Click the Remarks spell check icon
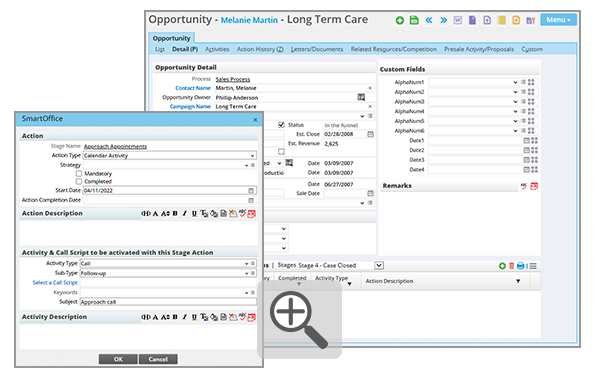The height and width of the screenshot is (390, 600). pos(523,186)
